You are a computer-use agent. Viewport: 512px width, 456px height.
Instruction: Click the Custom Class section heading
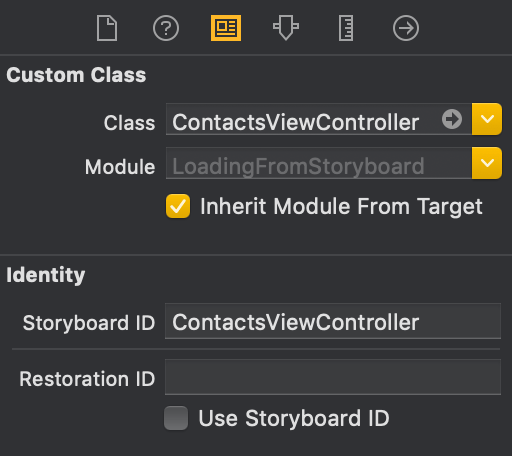(x=76, y=75)
